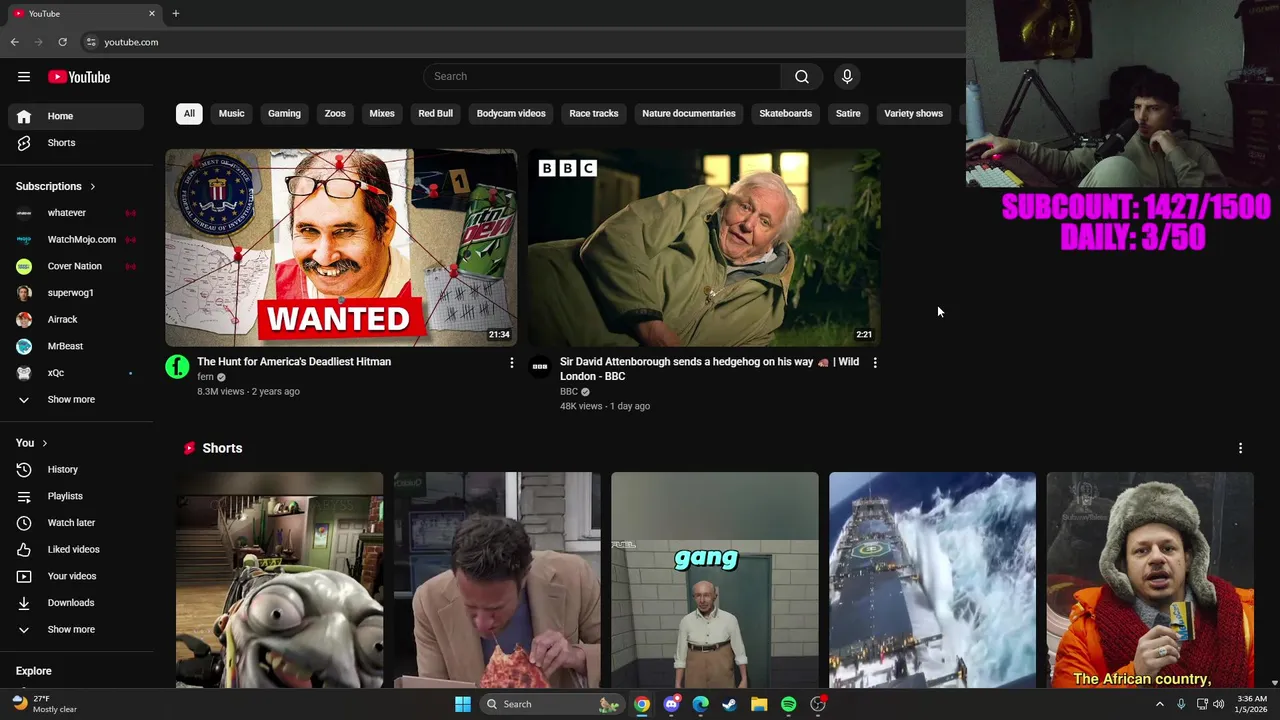Open Shorts in the sidebar
Screen dimensions: 1280x720
(x=76, y=143)
